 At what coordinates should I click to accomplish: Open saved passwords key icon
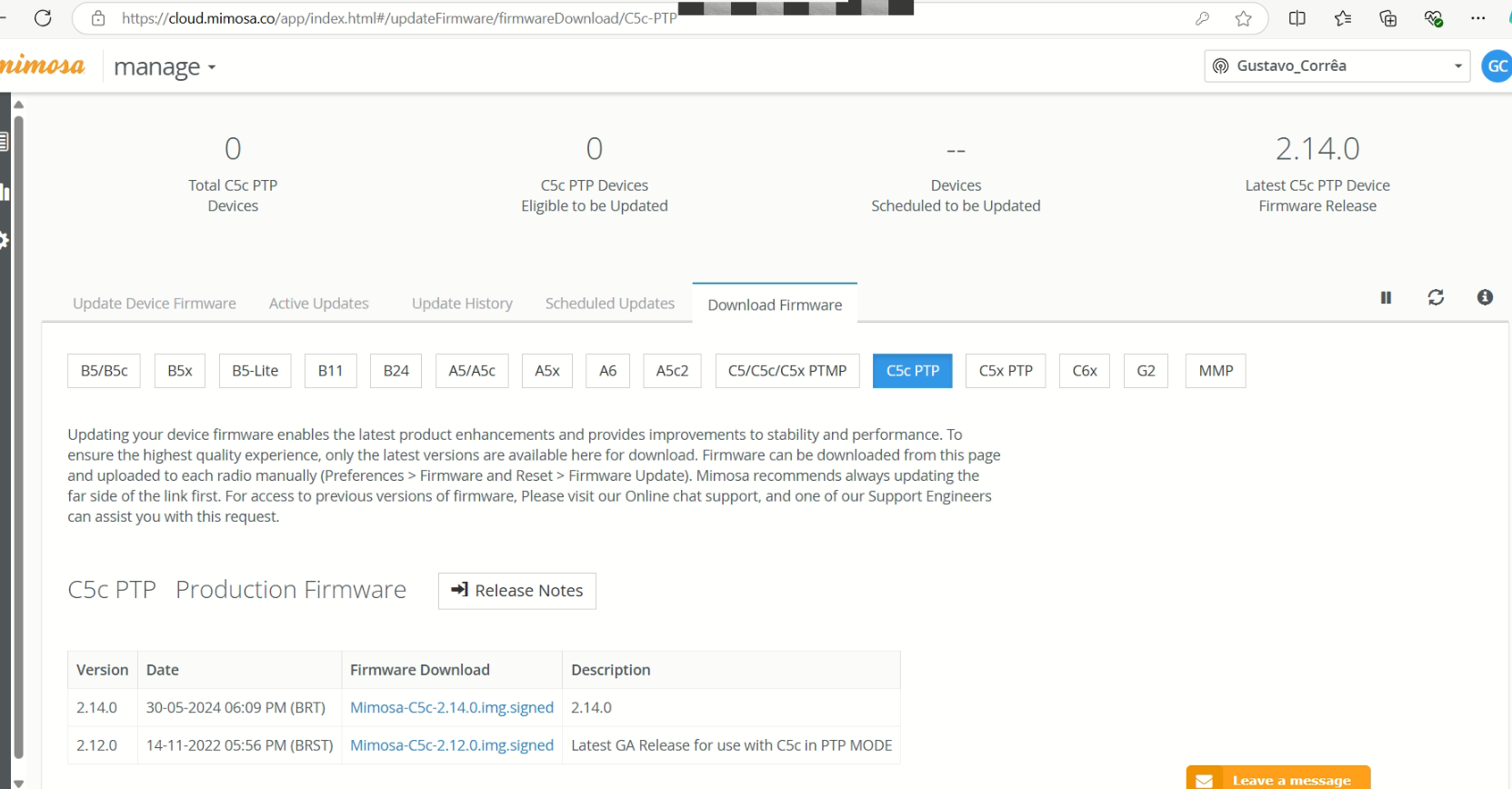click(x=1202, y=18)
